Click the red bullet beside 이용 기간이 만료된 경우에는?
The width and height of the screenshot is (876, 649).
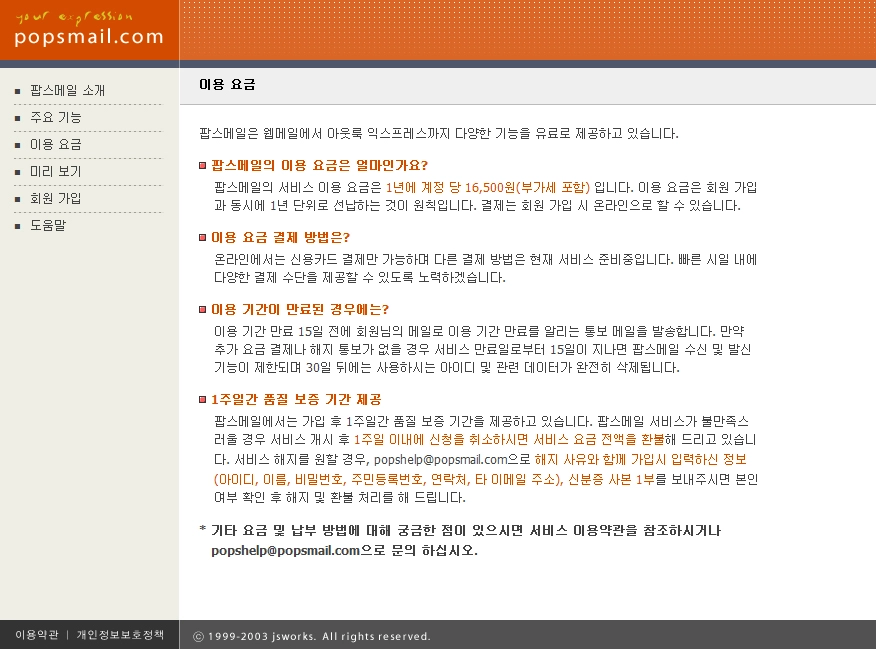point(203,309)
